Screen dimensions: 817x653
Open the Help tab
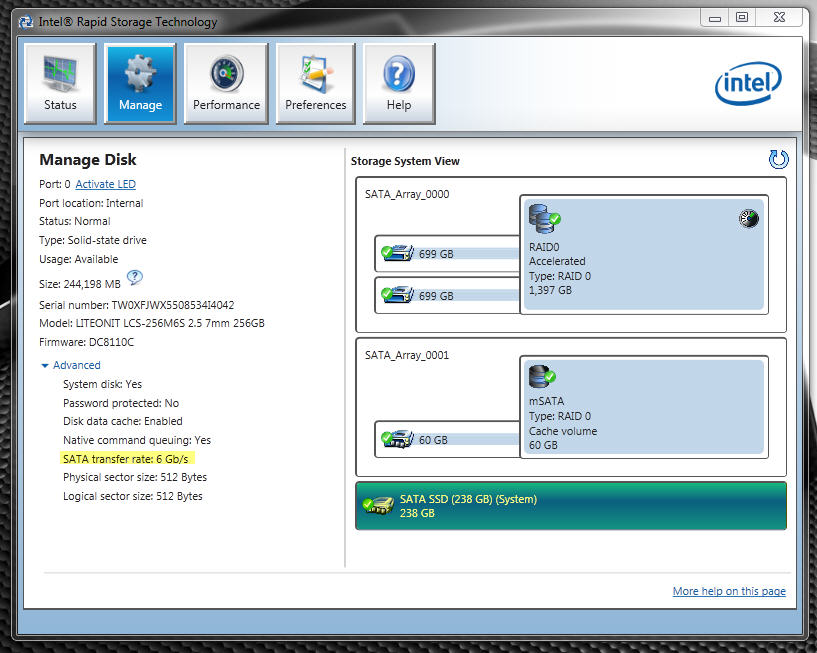coord(398,84)
